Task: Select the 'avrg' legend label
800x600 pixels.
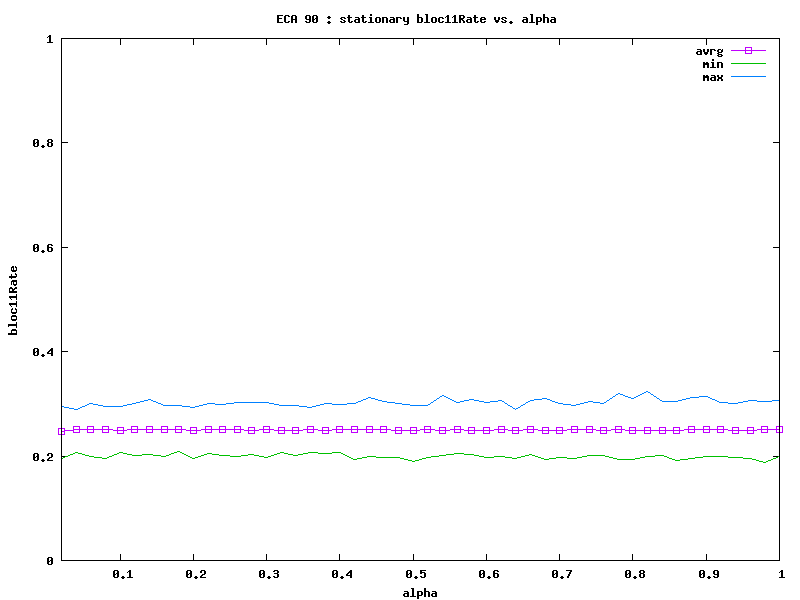Action: [x=709, y=51]
